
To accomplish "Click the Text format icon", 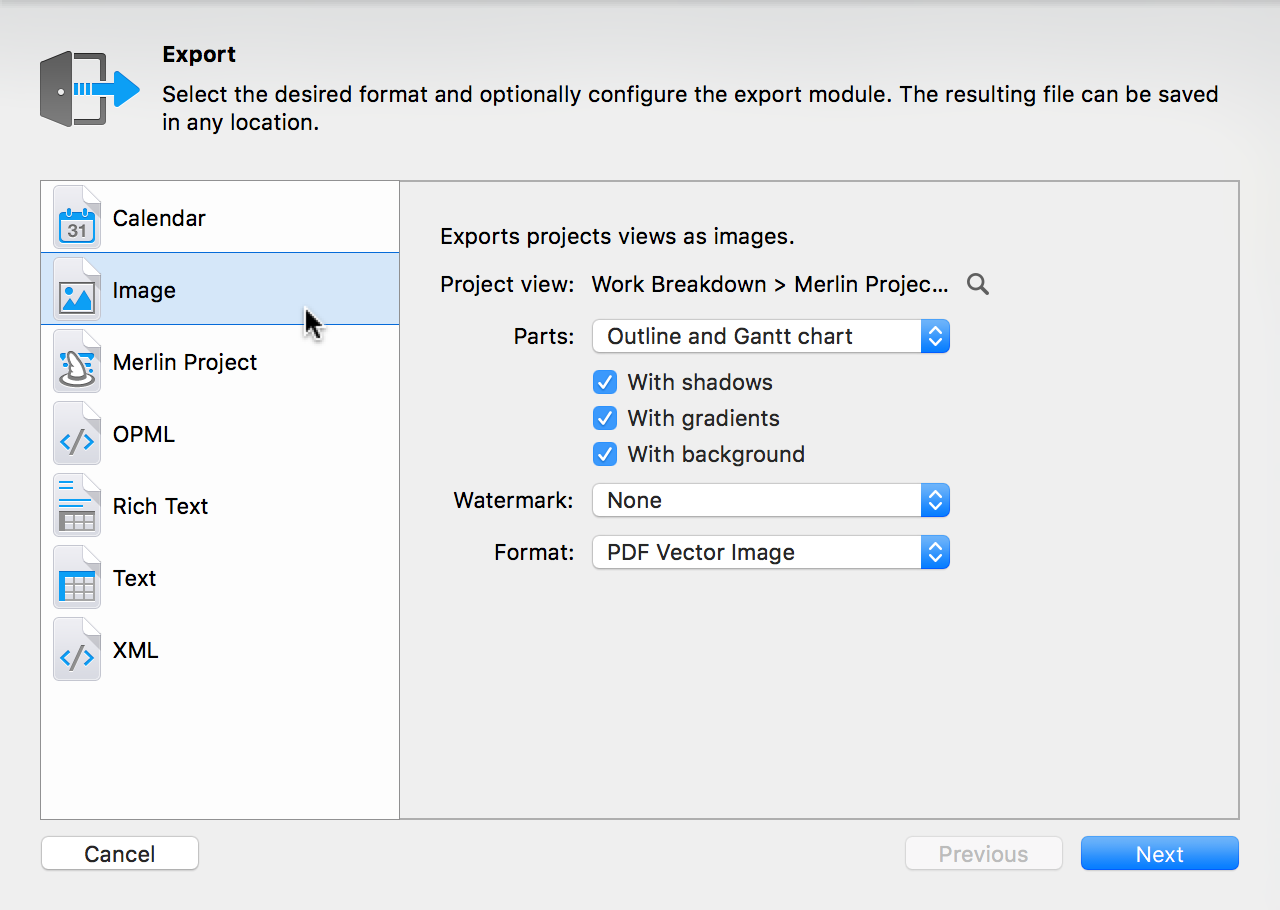I will 77,578.
